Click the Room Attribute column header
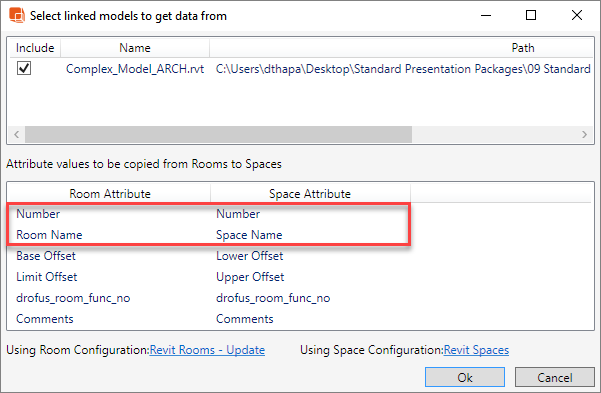Image resolution: width=601 pixels, height=393 pixels. (x=110, y=194)
